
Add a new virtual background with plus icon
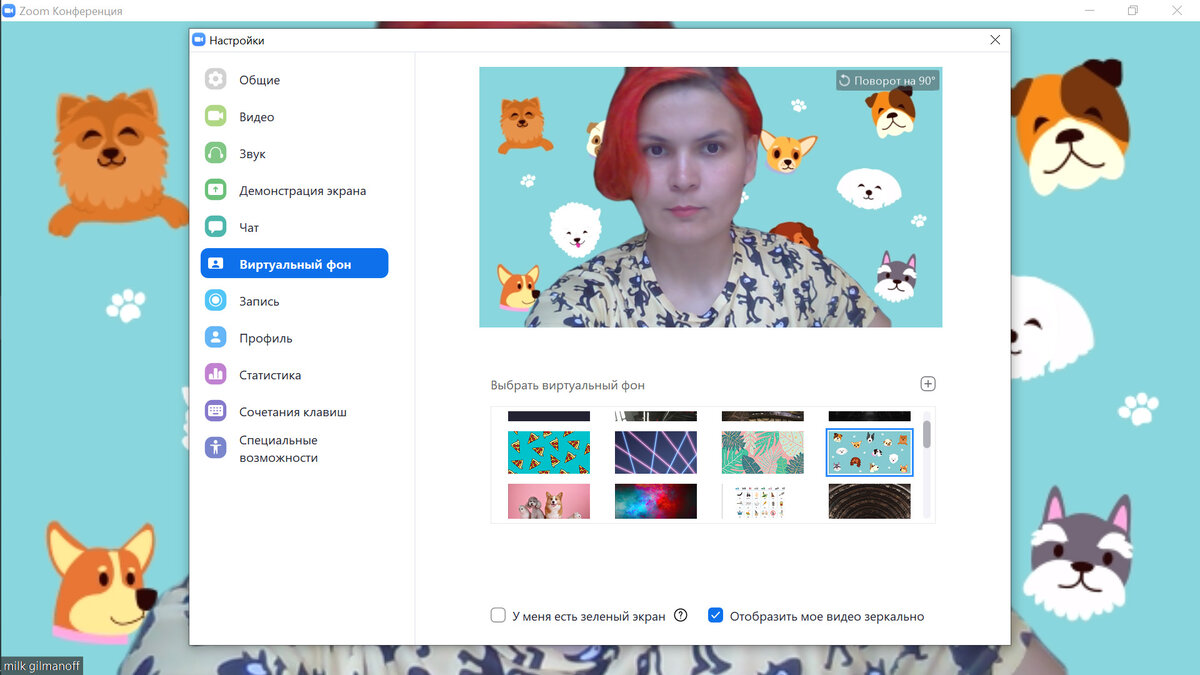[x=928, y=384]
